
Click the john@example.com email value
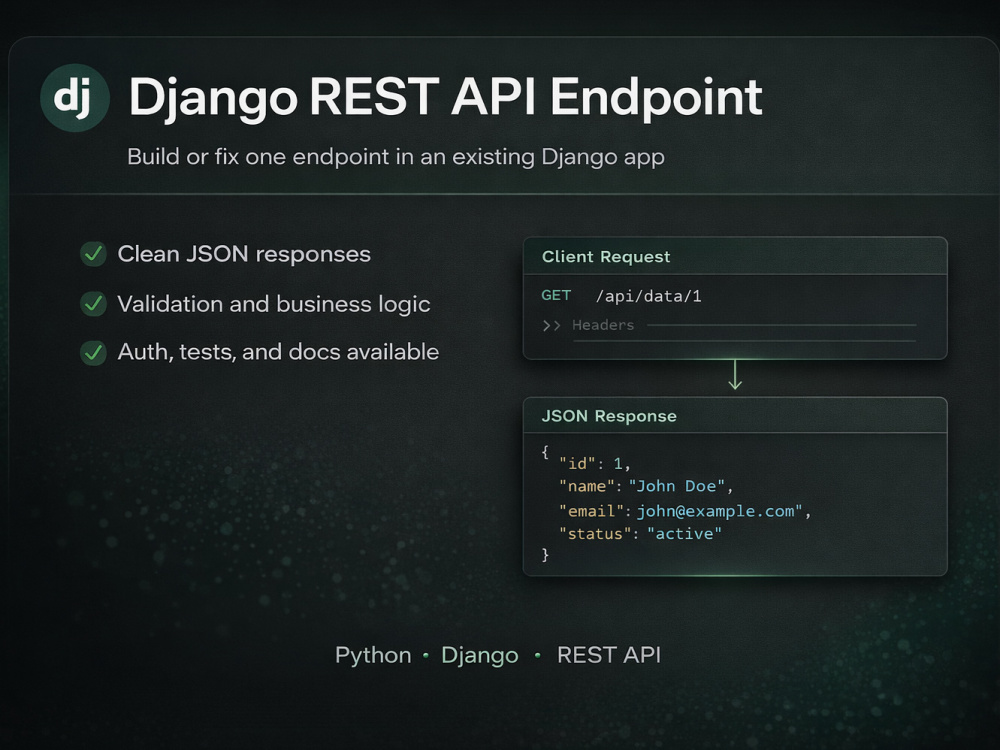(x=719, y=511)
